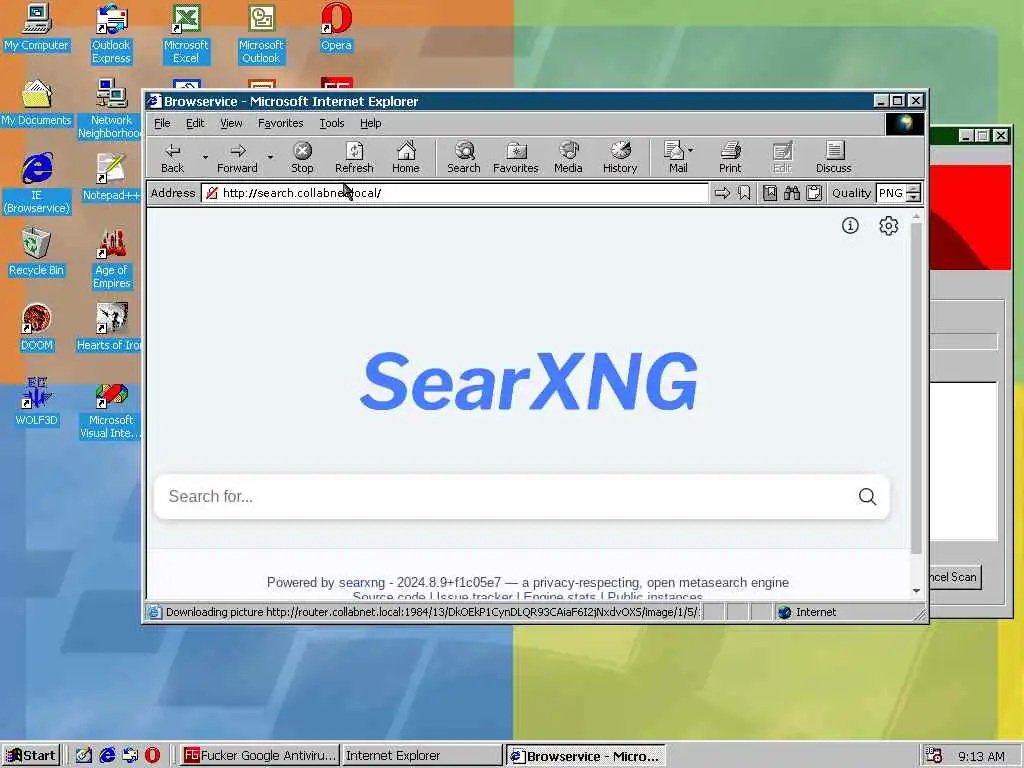
Task: Open the SearXNG info about page icon
Action: coord(850,225)
